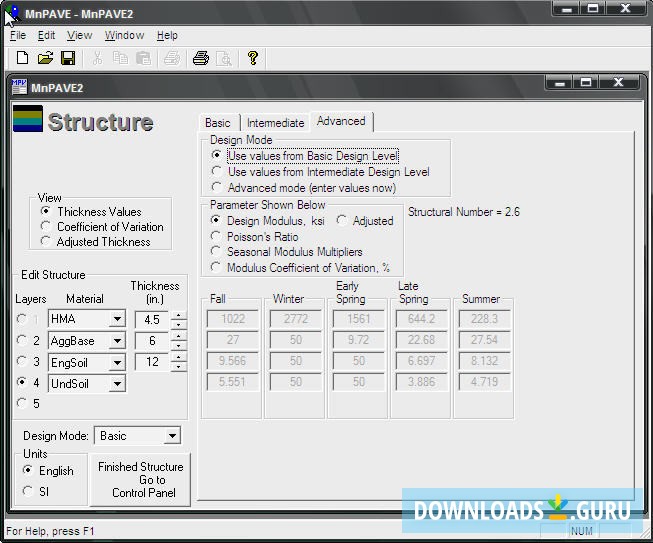Click the HMA thickness field 4.5
The height and width of the screenshot is (543, 653).
[152, 319]
